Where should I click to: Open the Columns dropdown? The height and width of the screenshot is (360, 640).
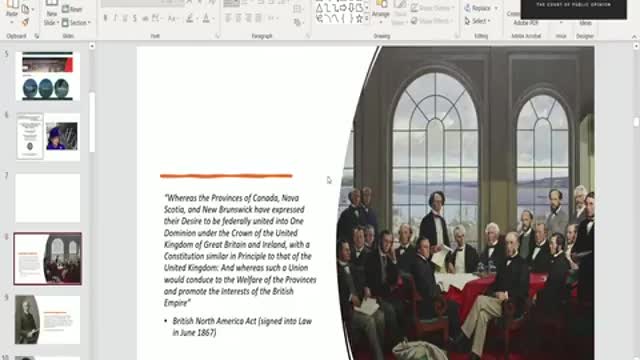(273, 18)
